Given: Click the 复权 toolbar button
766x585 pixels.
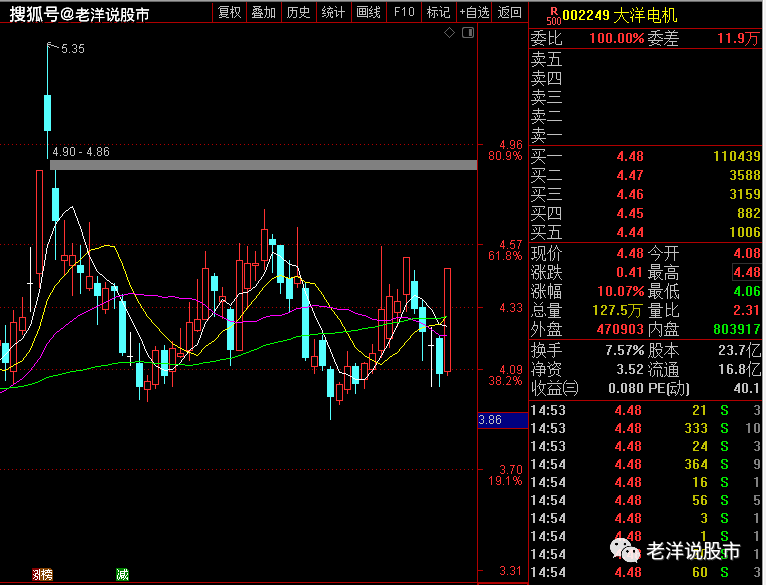Looking at the screenshot, I should click(229, 12).
